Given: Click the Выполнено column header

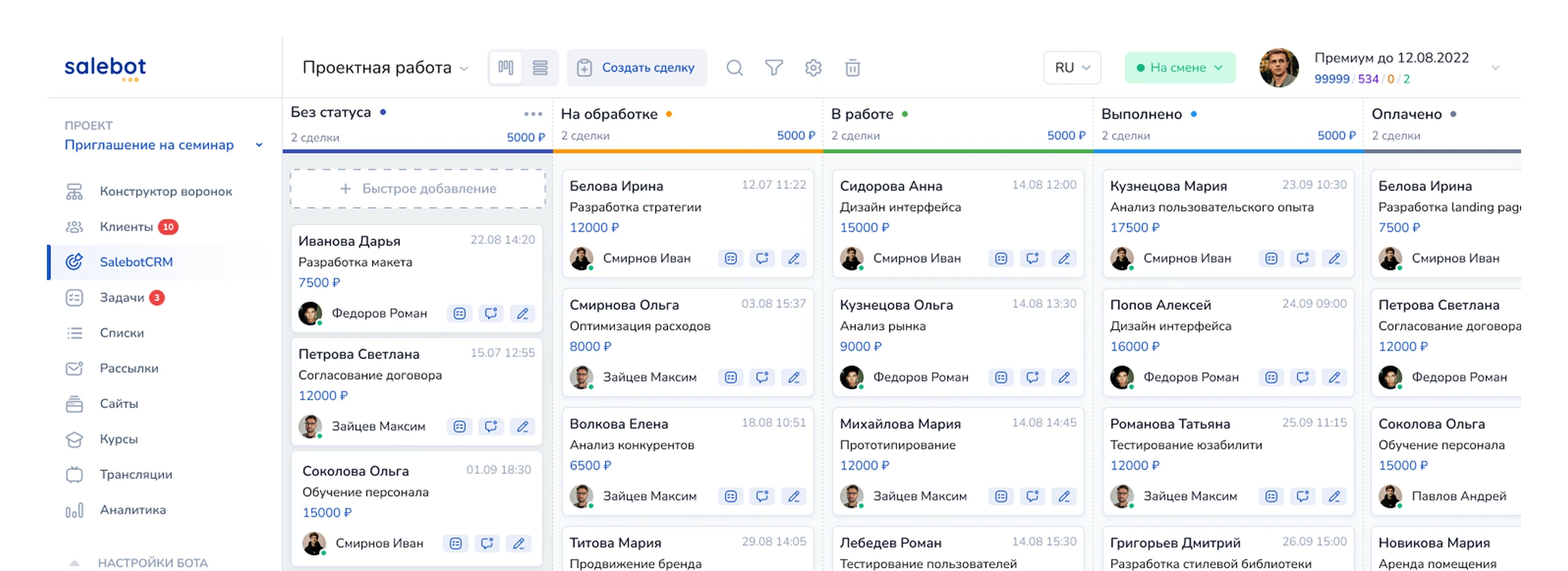Looking at the screenshot, I should 1142,115.
